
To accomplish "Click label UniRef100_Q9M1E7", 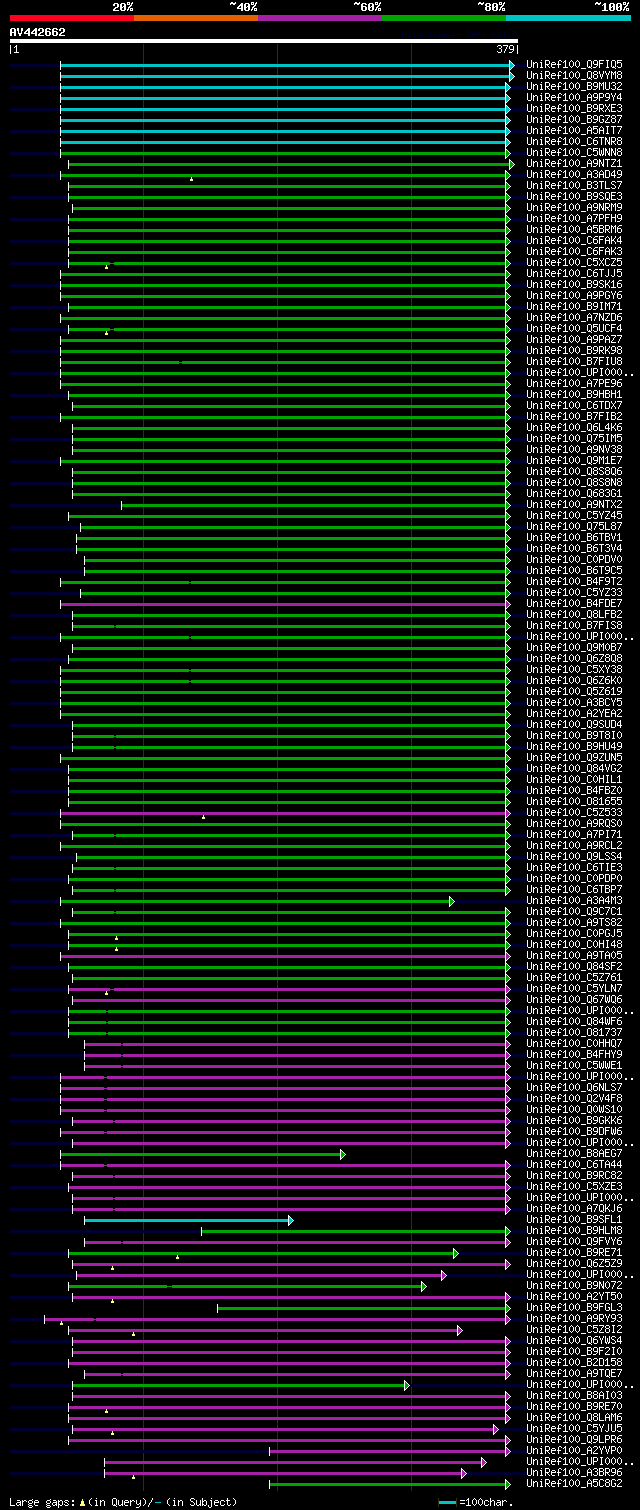I will (x=574, y=460).
